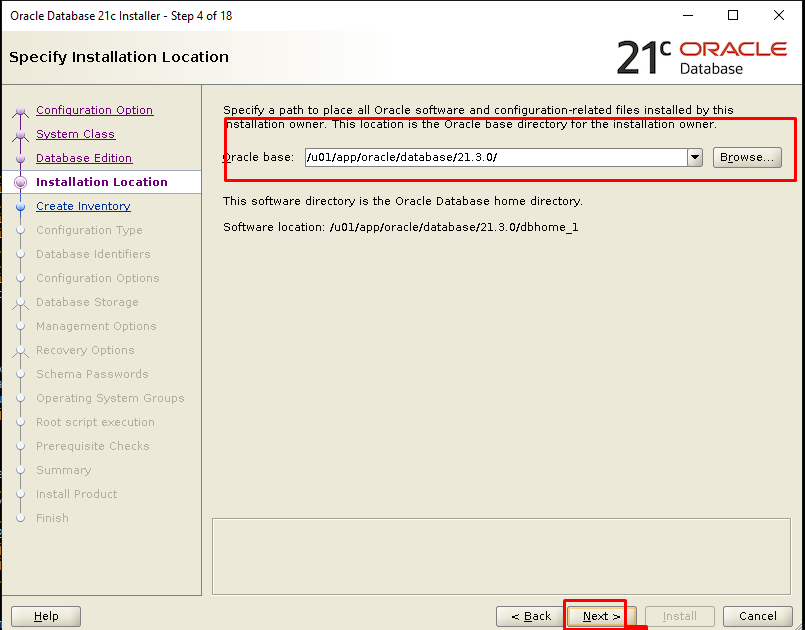Click the Configuration Type step label

89,230
